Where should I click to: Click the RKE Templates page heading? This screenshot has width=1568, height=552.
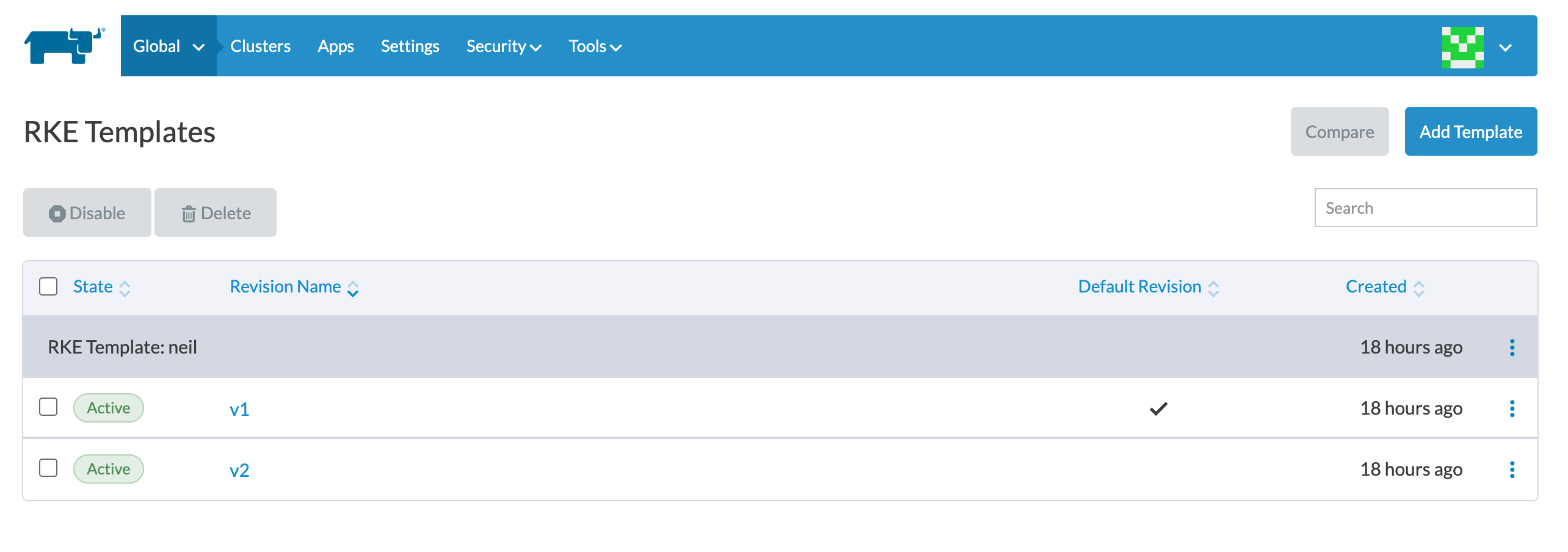[x=120, y=132]
